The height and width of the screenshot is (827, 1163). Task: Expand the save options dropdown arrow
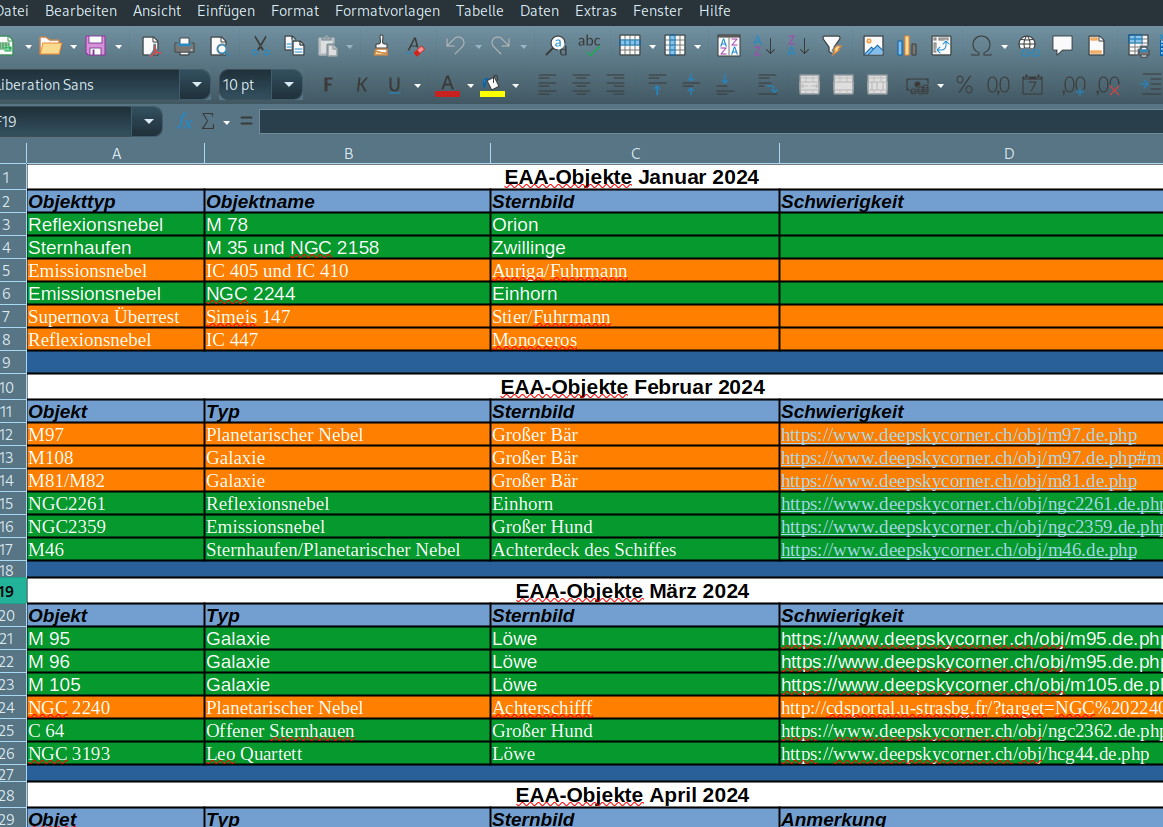[x=119, y=47]
